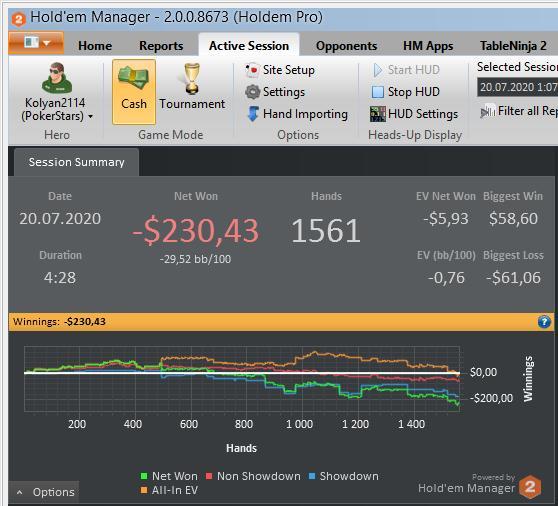Switch to the Home ribbon tab

pos(95,46)
